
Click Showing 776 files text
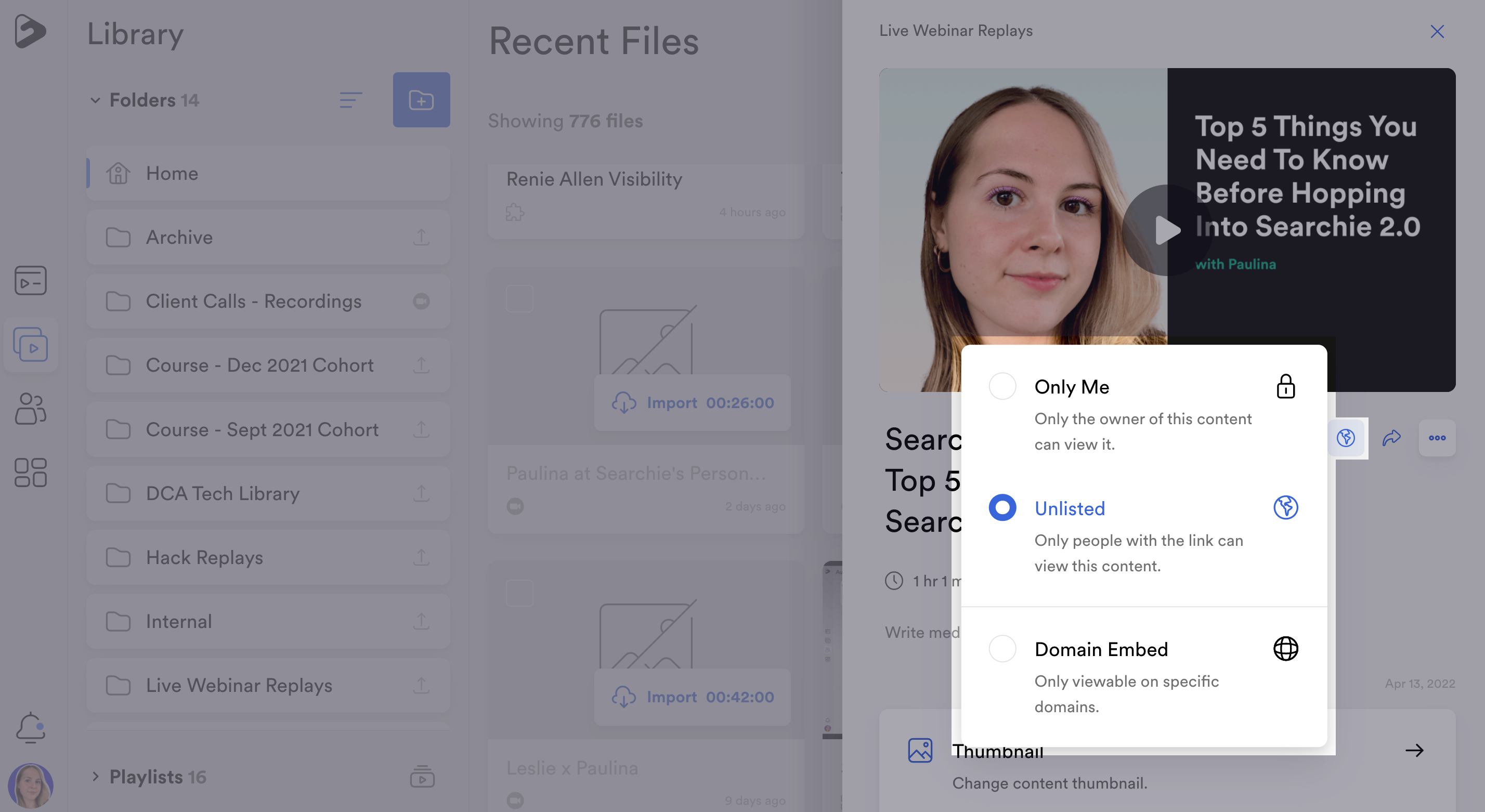click(565, 121)
